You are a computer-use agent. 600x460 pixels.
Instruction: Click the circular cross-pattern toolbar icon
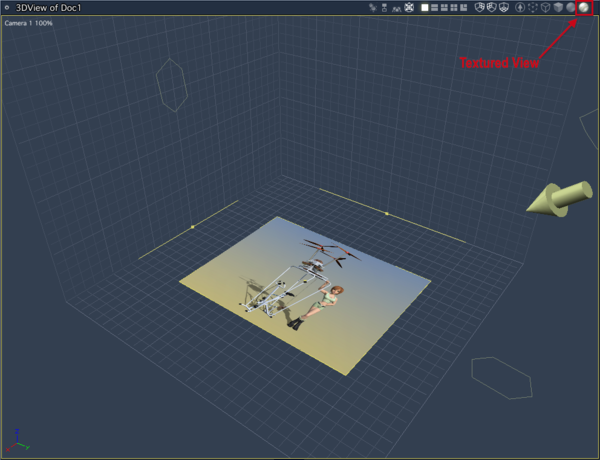coord(409,7)
